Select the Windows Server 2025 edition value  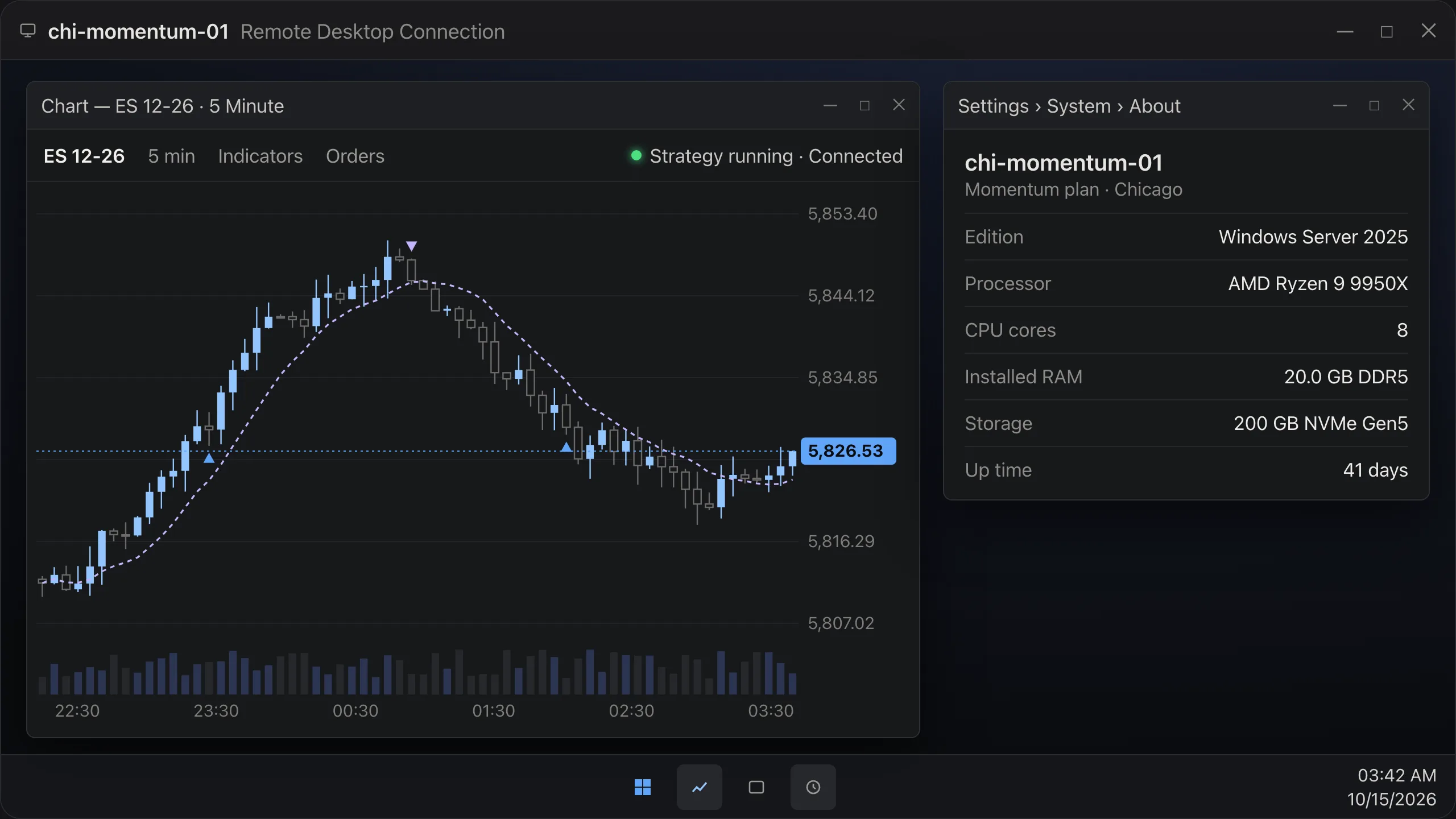pyautogui.click(x=1313, y=237)
